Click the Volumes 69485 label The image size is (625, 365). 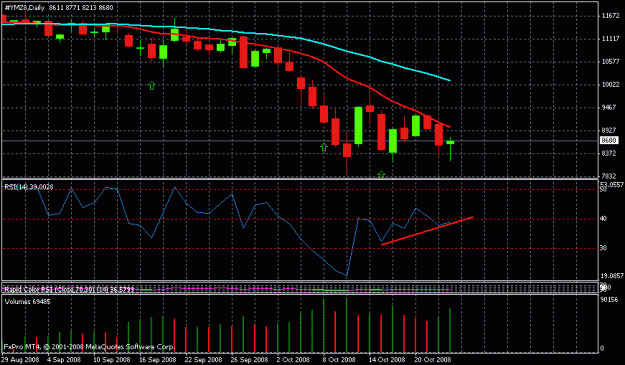28,302
